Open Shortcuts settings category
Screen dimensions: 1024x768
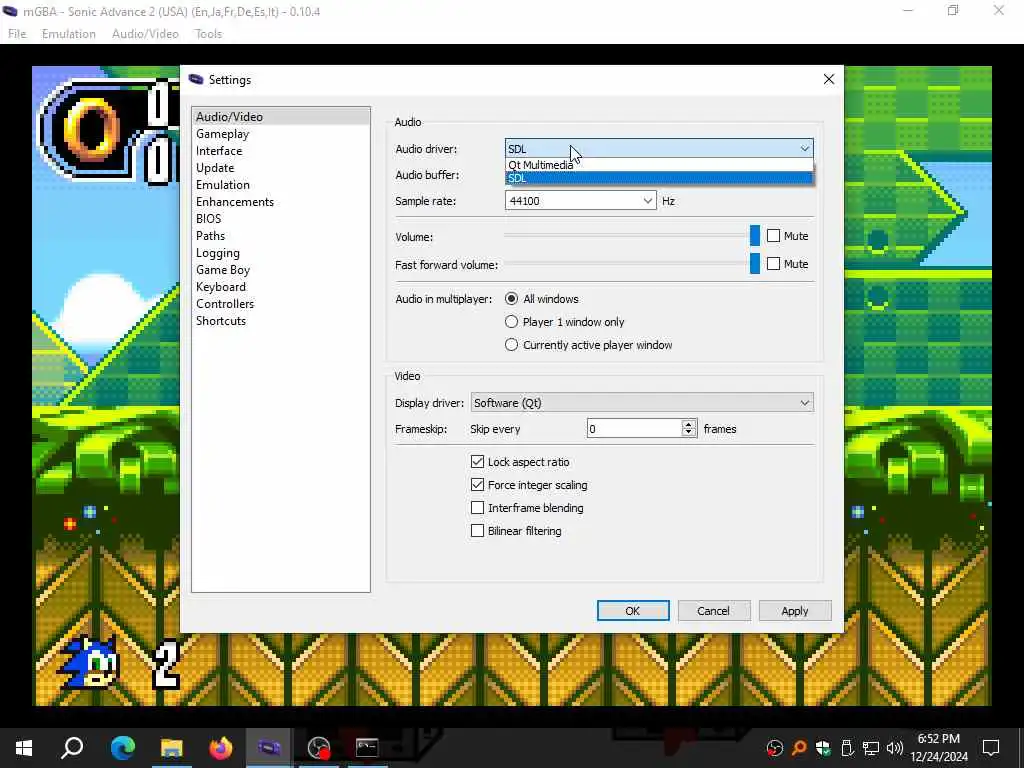[x=281, y=320]
